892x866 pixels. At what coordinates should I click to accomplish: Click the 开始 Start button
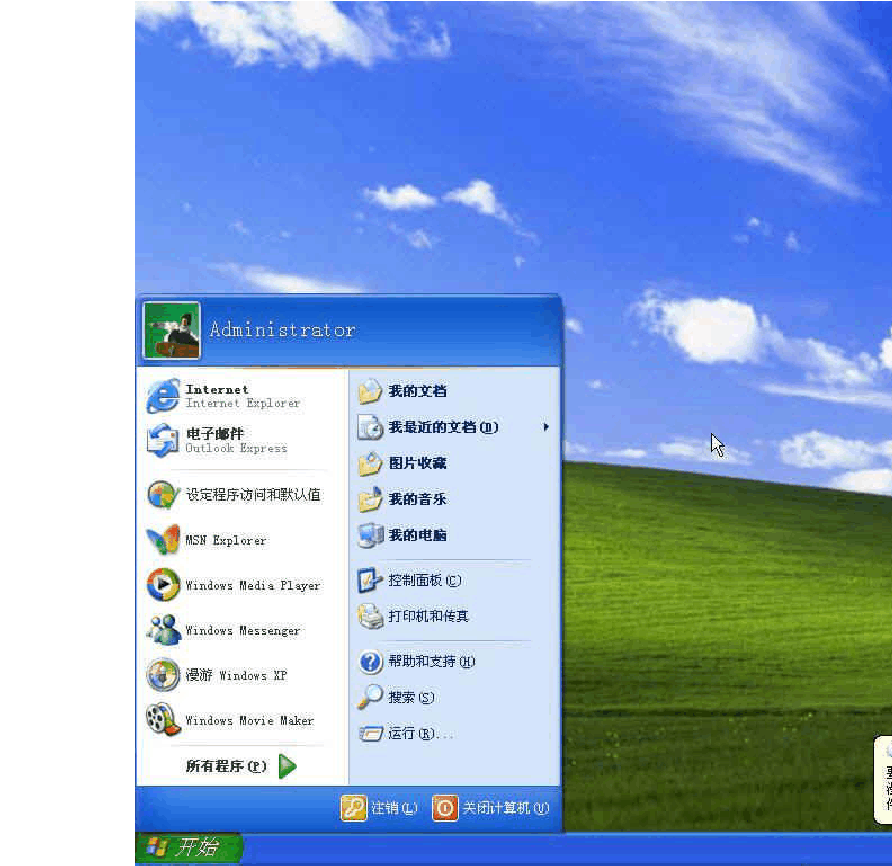[189, 848]
